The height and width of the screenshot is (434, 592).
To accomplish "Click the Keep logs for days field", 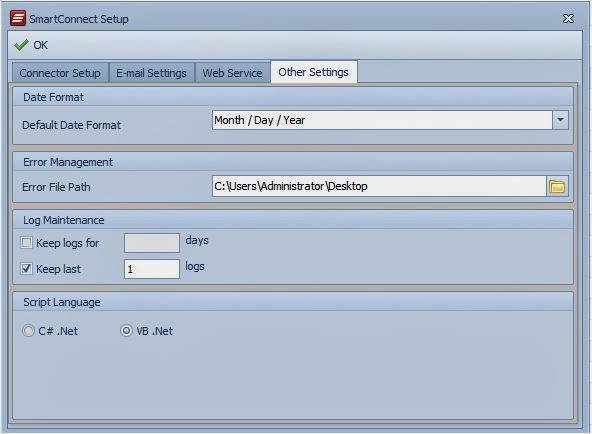I will click(x=152, y=243).
